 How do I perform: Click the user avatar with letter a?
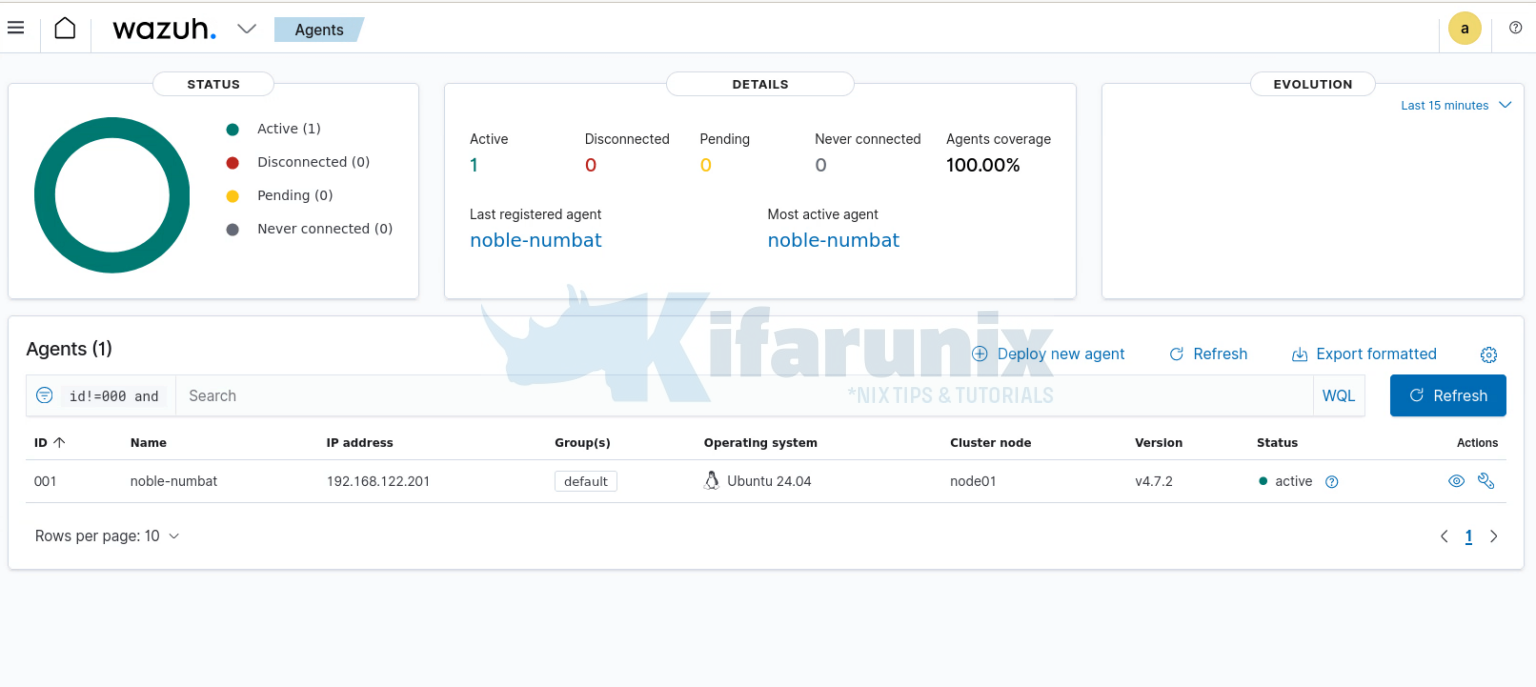click(x=1464, y=28)
